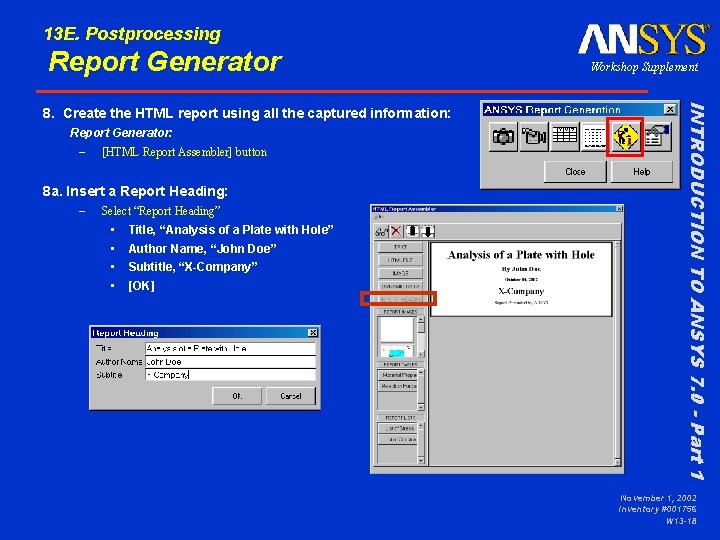
Task: Click the Table Capture grid icon
Action: point(564,136)
